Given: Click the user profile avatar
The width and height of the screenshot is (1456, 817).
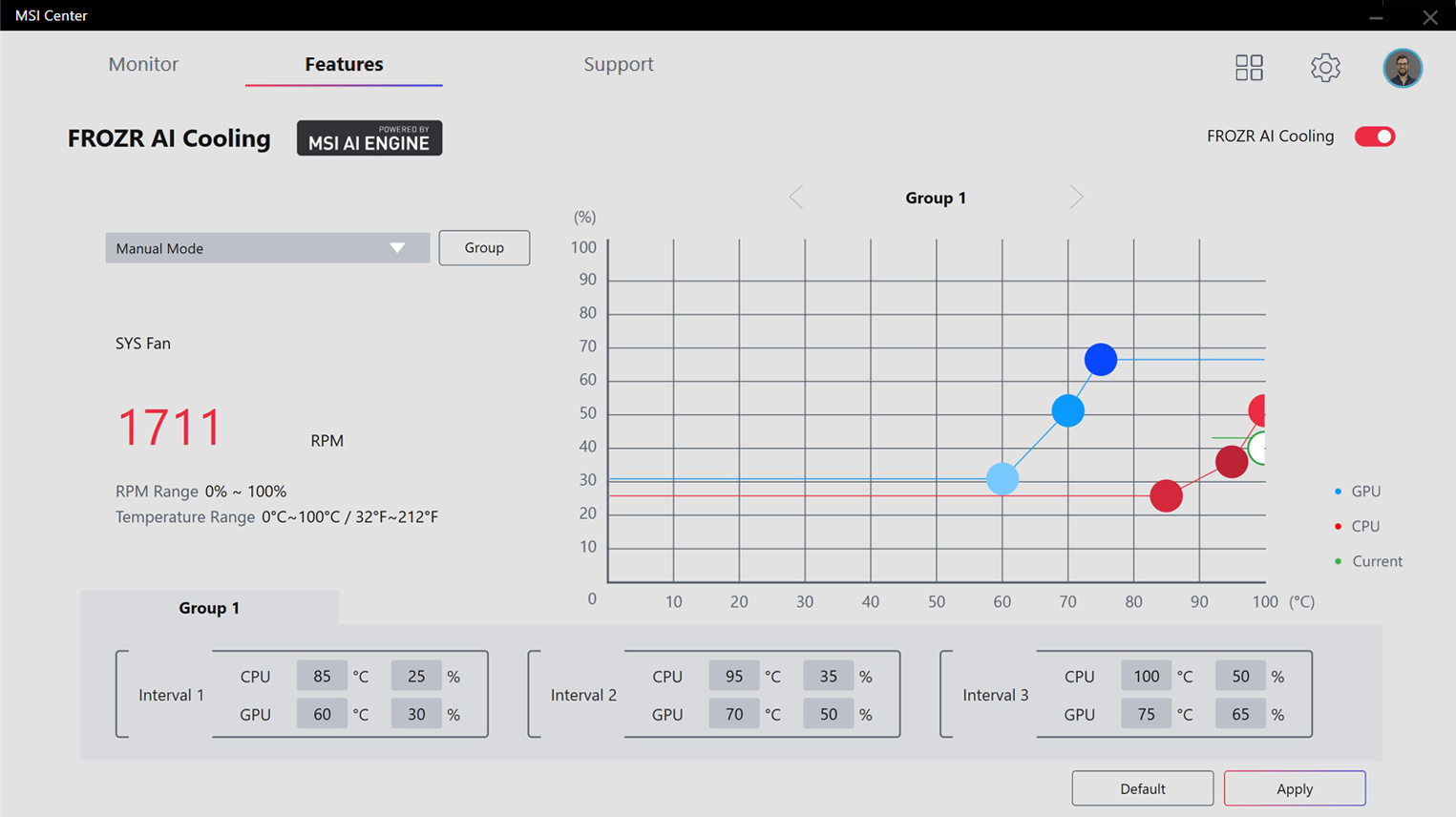Looking at the screenshot, I should point(1402,69).
